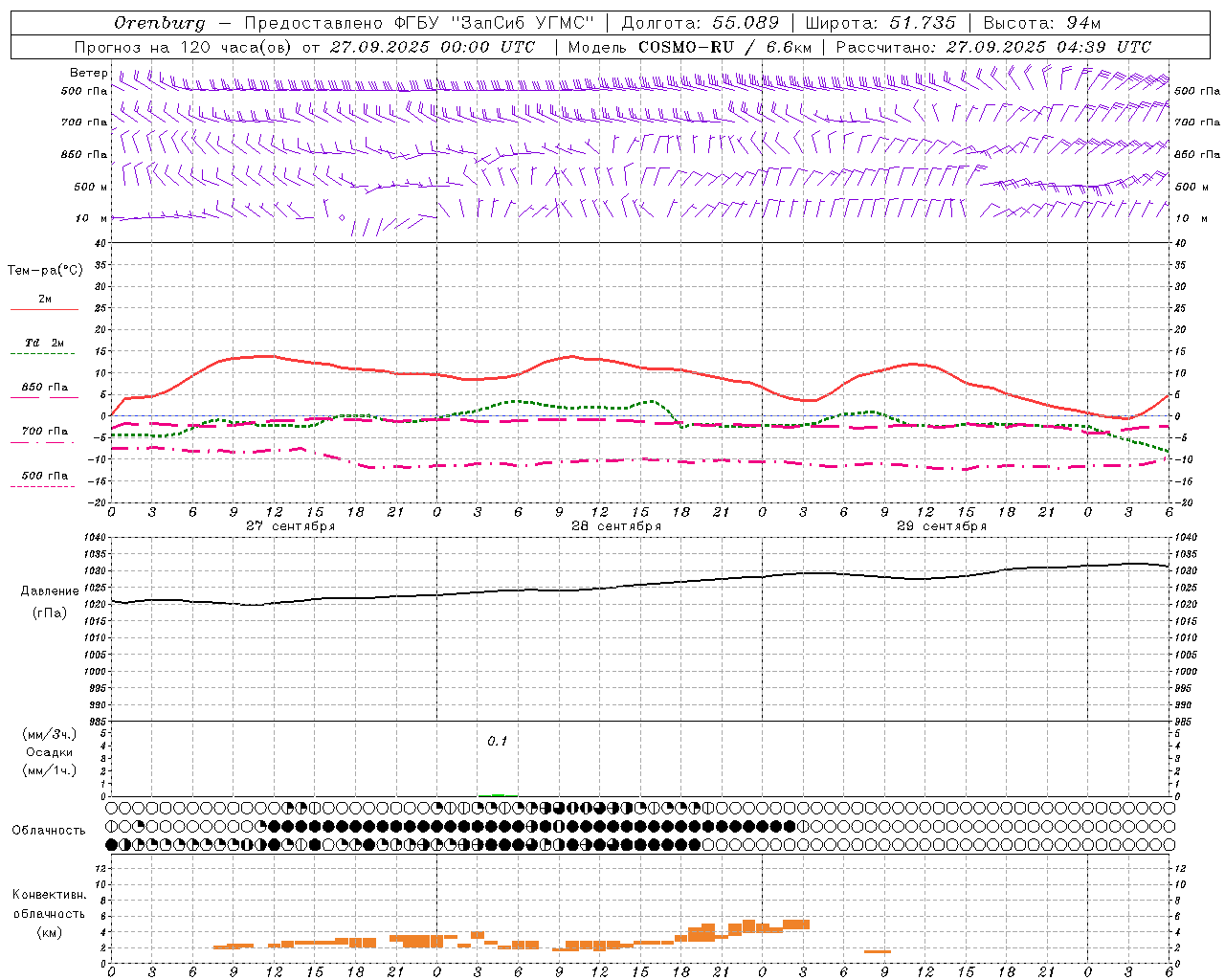Click the '(мм/1ч.)' precipitation unit label
Screen dimensions: 1225x980
50,770
